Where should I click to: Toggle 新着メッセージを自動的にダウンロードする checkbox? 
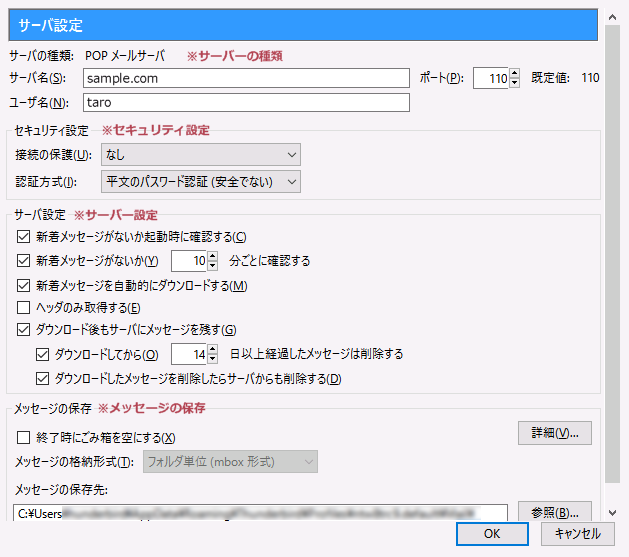coord(25,286)
